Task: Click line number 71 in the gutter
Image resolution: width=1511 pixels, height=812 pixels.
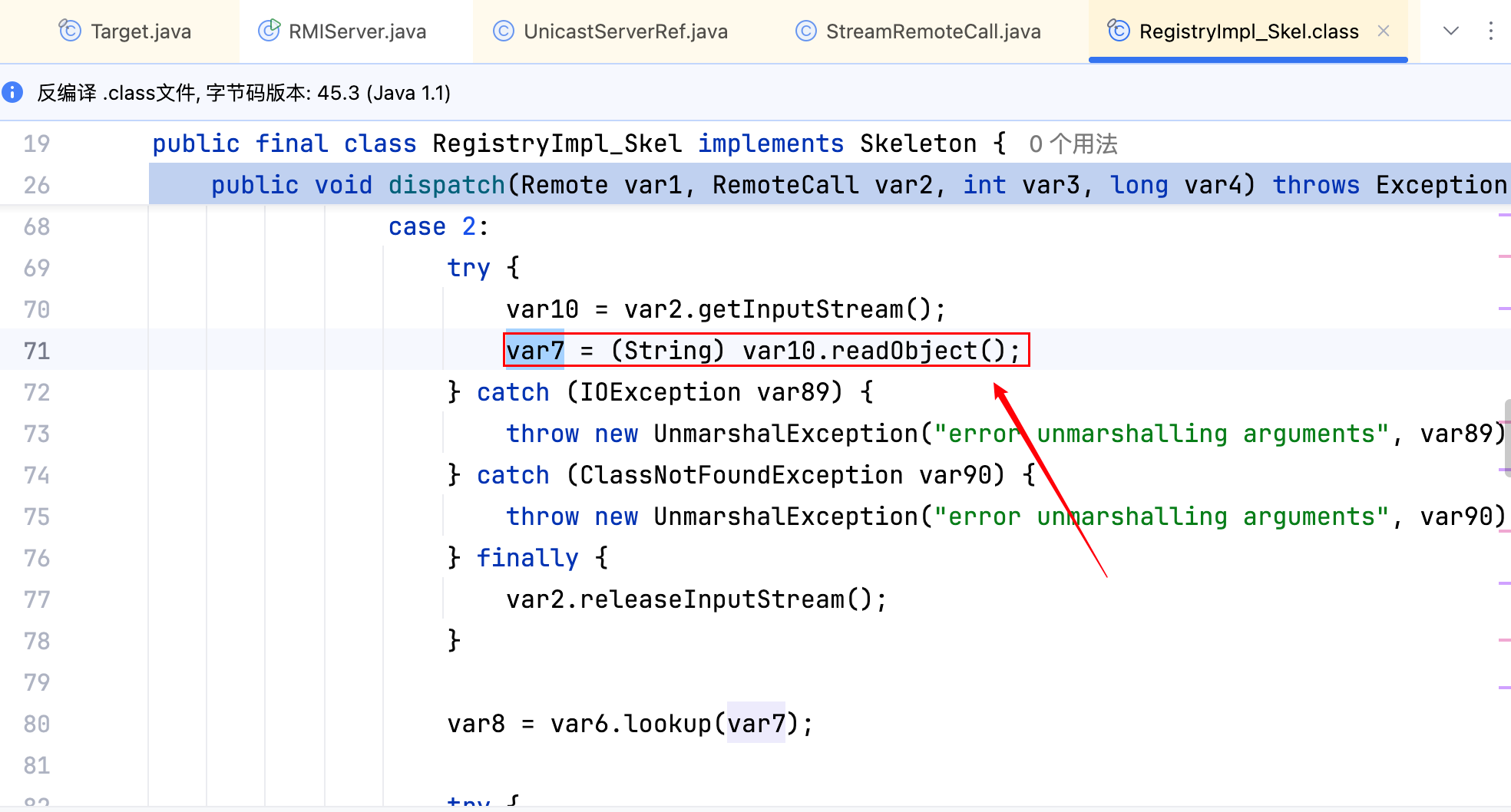Action: pyautogui.click(x=37, y=351)
